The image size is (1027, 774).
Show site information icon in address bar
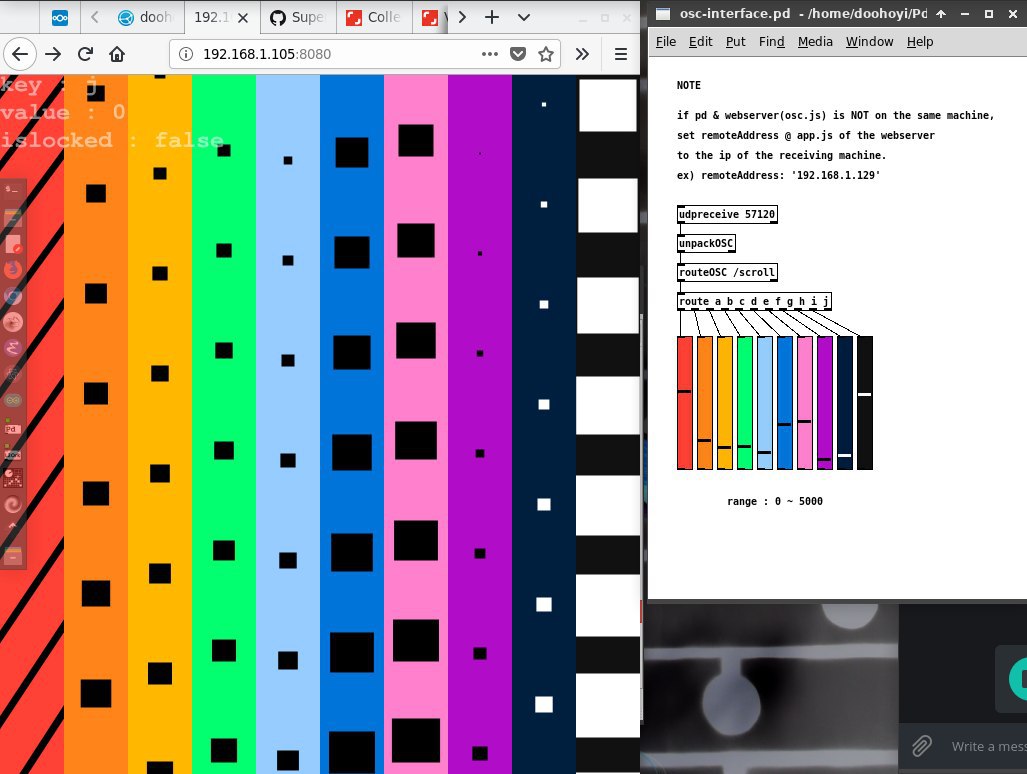click(x=187, y=54)
